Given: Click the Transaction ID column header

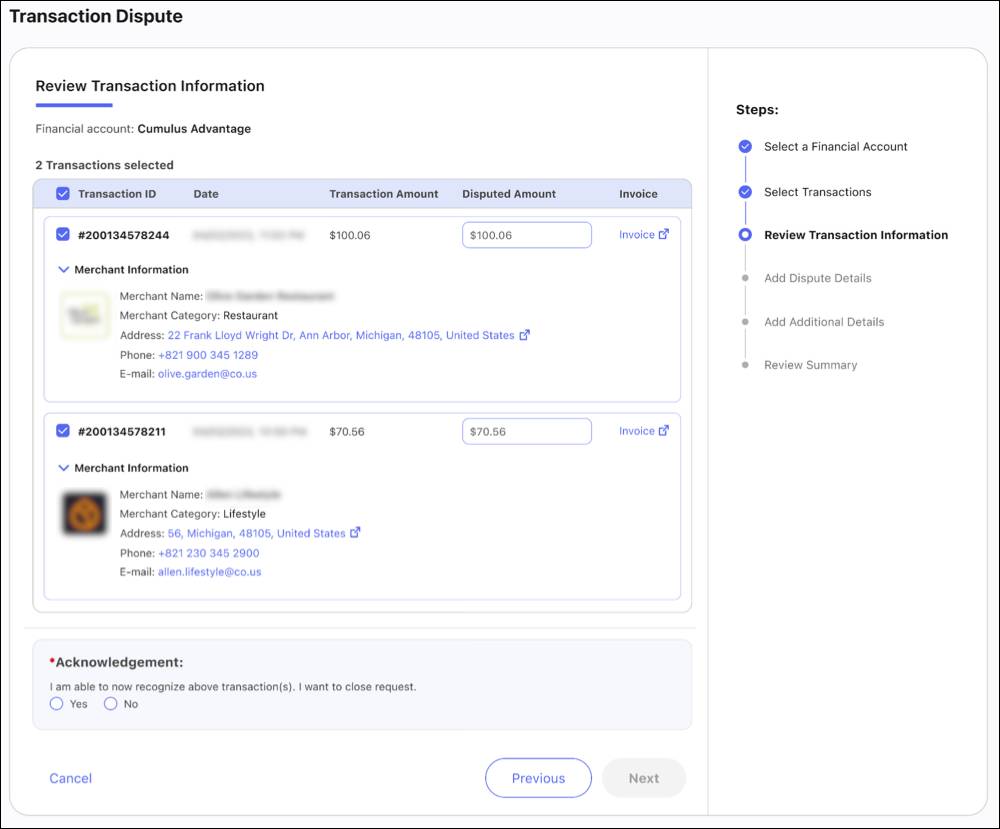Looking at the screenshot, I should pos(117,194).
